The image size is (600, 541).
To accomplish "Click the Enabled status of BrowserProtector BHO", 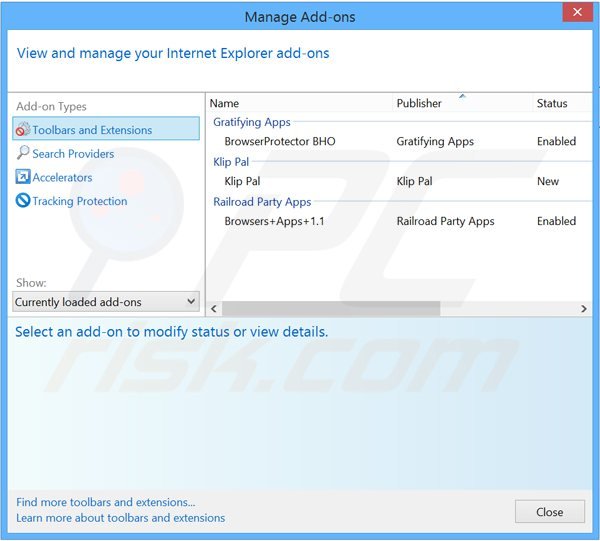I will pyautogui.click(x=556, y=142).
